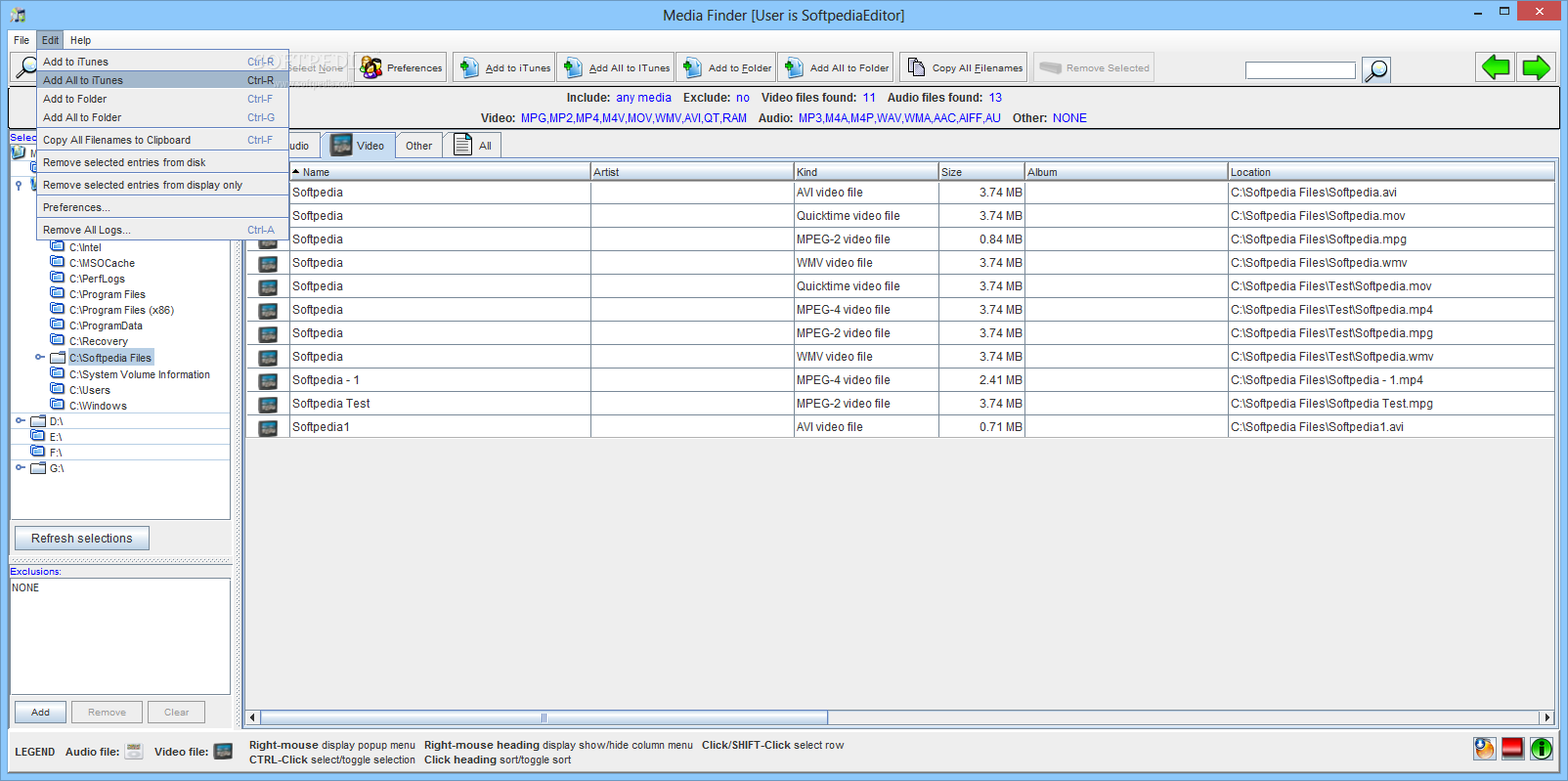Click the Audio formats list link
This screenshot has height=781, width=1568.
point(899,118)
